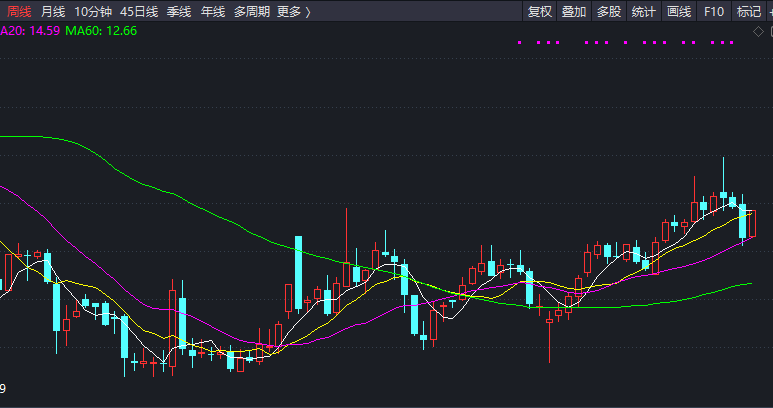Click the MA60: 12.66 indicator label
This screenshot has height=408, width=773.
(x=101, y=31)
